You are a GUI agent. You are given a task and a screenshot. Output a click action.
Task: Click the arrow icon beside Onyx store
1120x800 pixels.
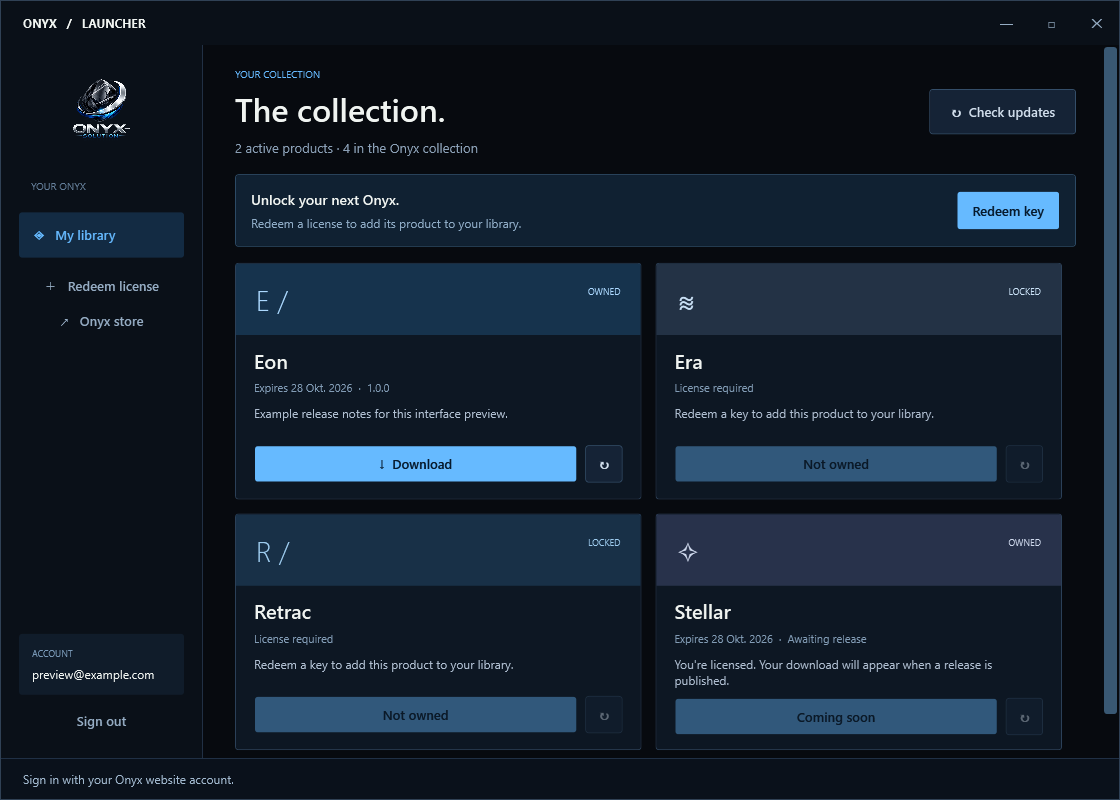tap(64, 322)
